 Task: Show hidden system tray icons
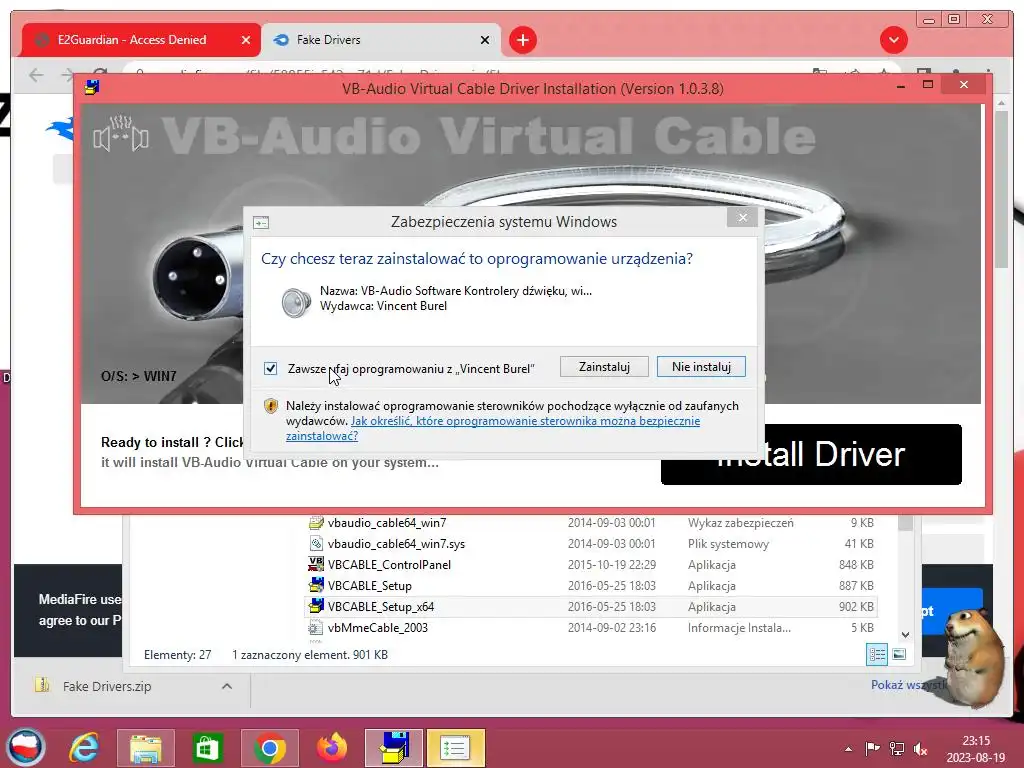[x=848, y=749]
